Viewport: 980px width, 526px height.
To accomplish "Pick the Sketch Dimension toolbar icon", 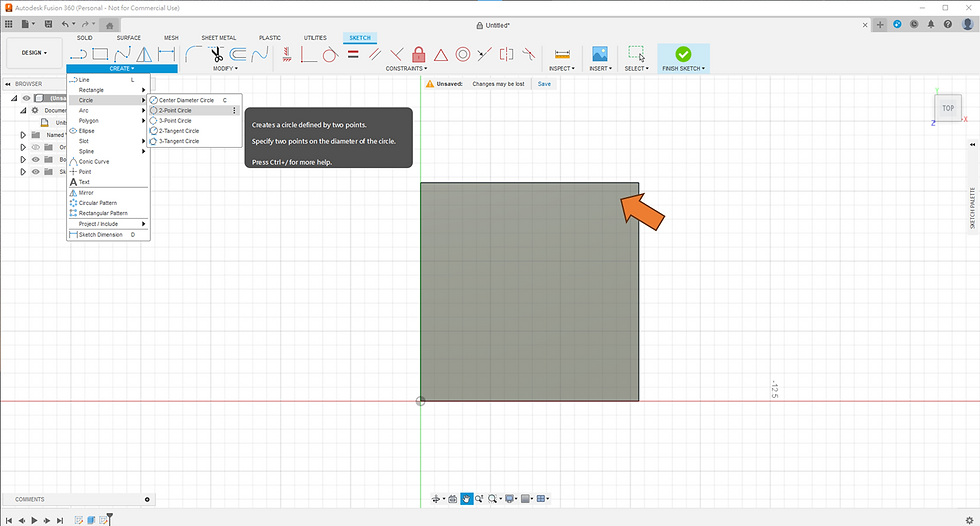I will (x=166, y=54).
